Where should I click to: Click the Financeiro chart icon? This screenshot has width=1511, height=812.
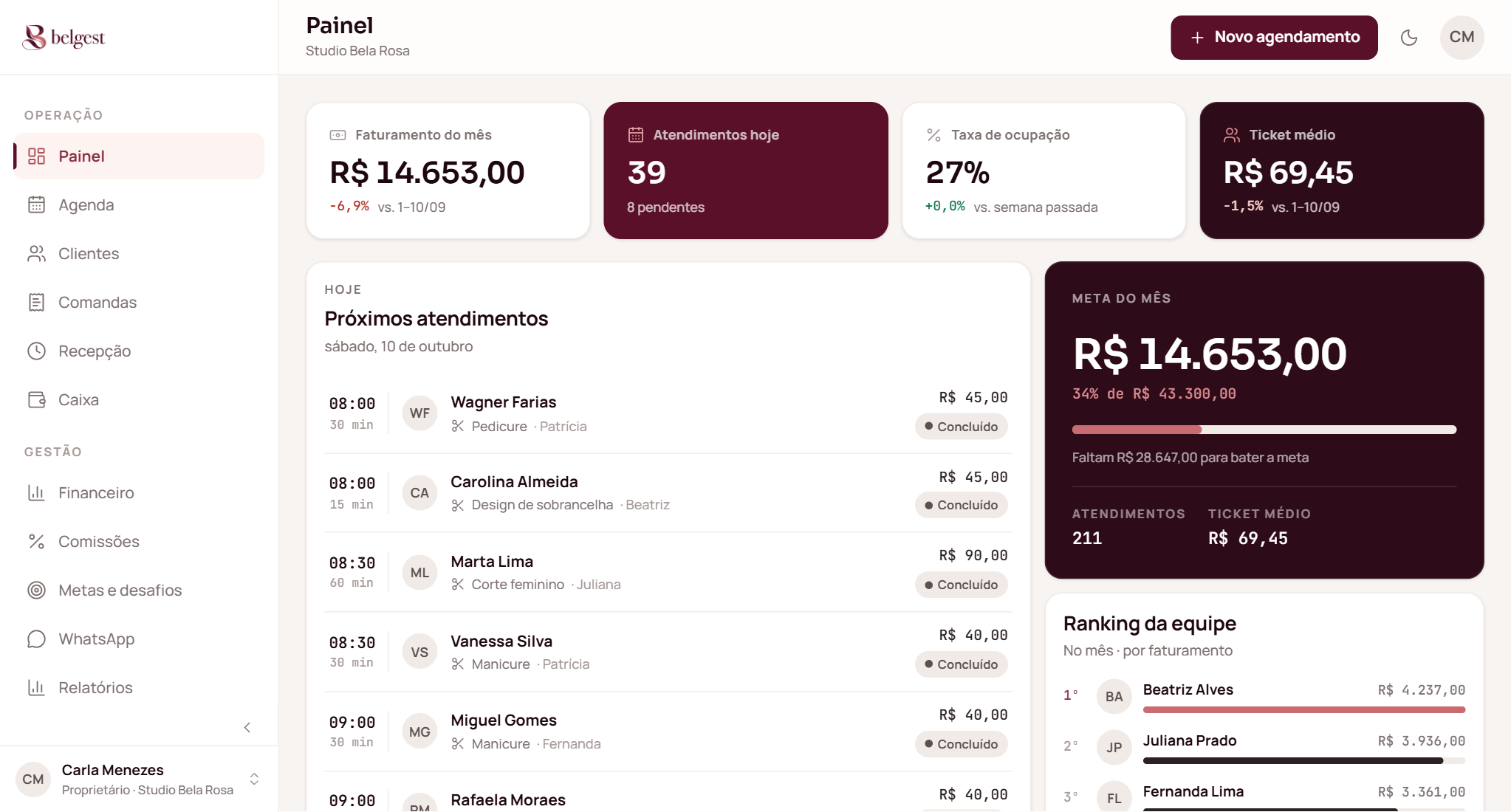[x=36, y=492]
